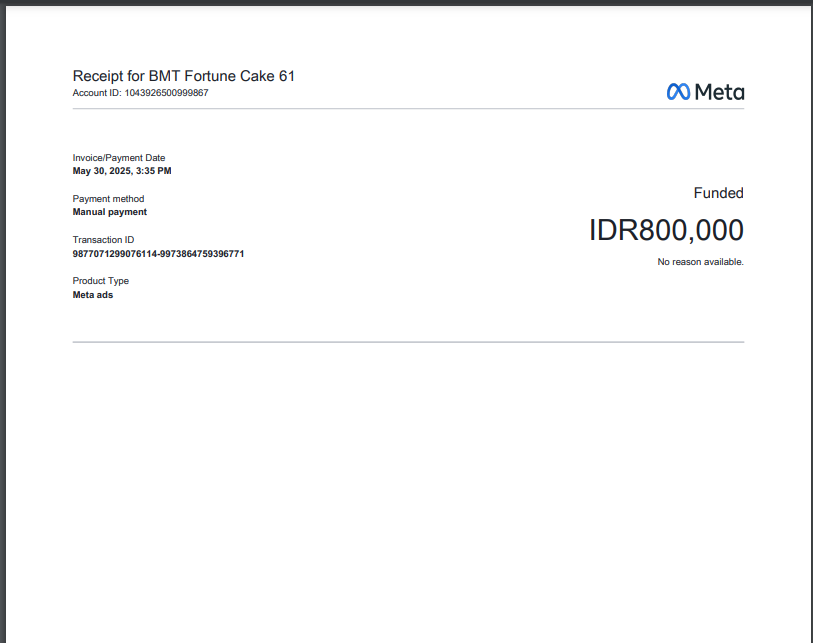
Task: Click the Account ID label in header
Action: (96, 93)
